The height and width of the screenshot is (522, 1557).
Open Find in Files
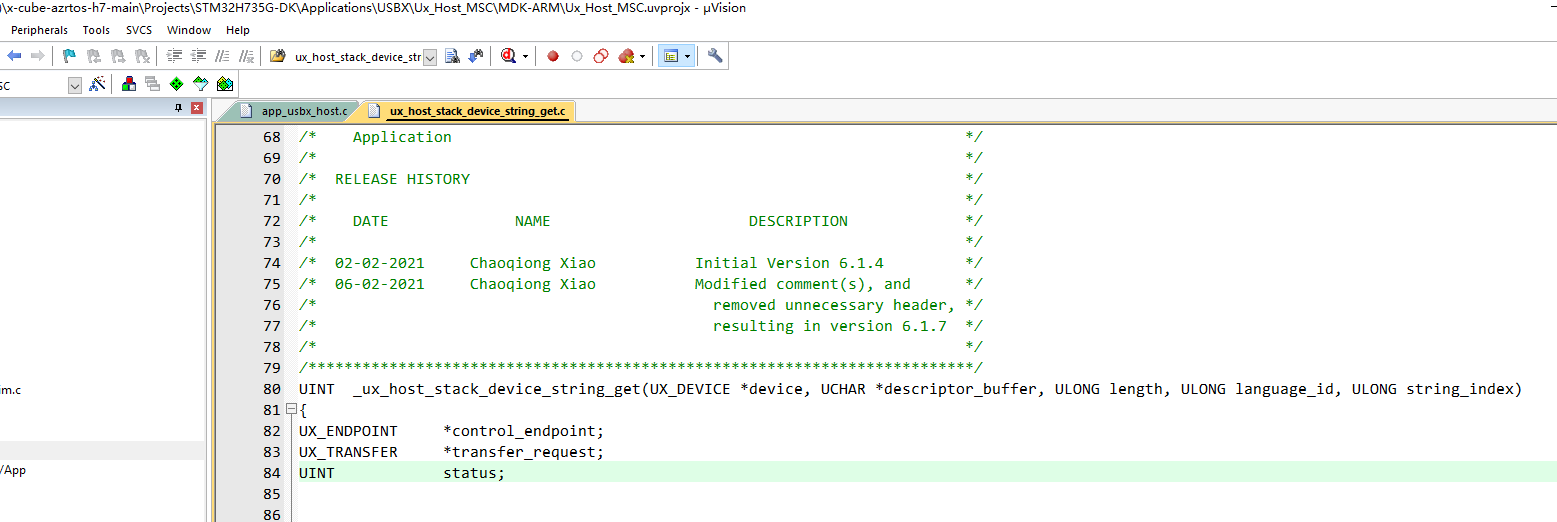[x=278, y=56]
